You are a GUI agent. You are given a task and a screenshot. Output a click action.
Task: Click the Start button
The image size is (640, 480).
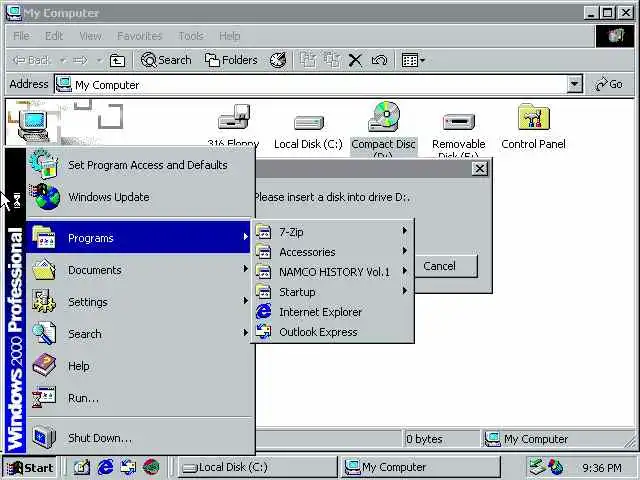30,467
